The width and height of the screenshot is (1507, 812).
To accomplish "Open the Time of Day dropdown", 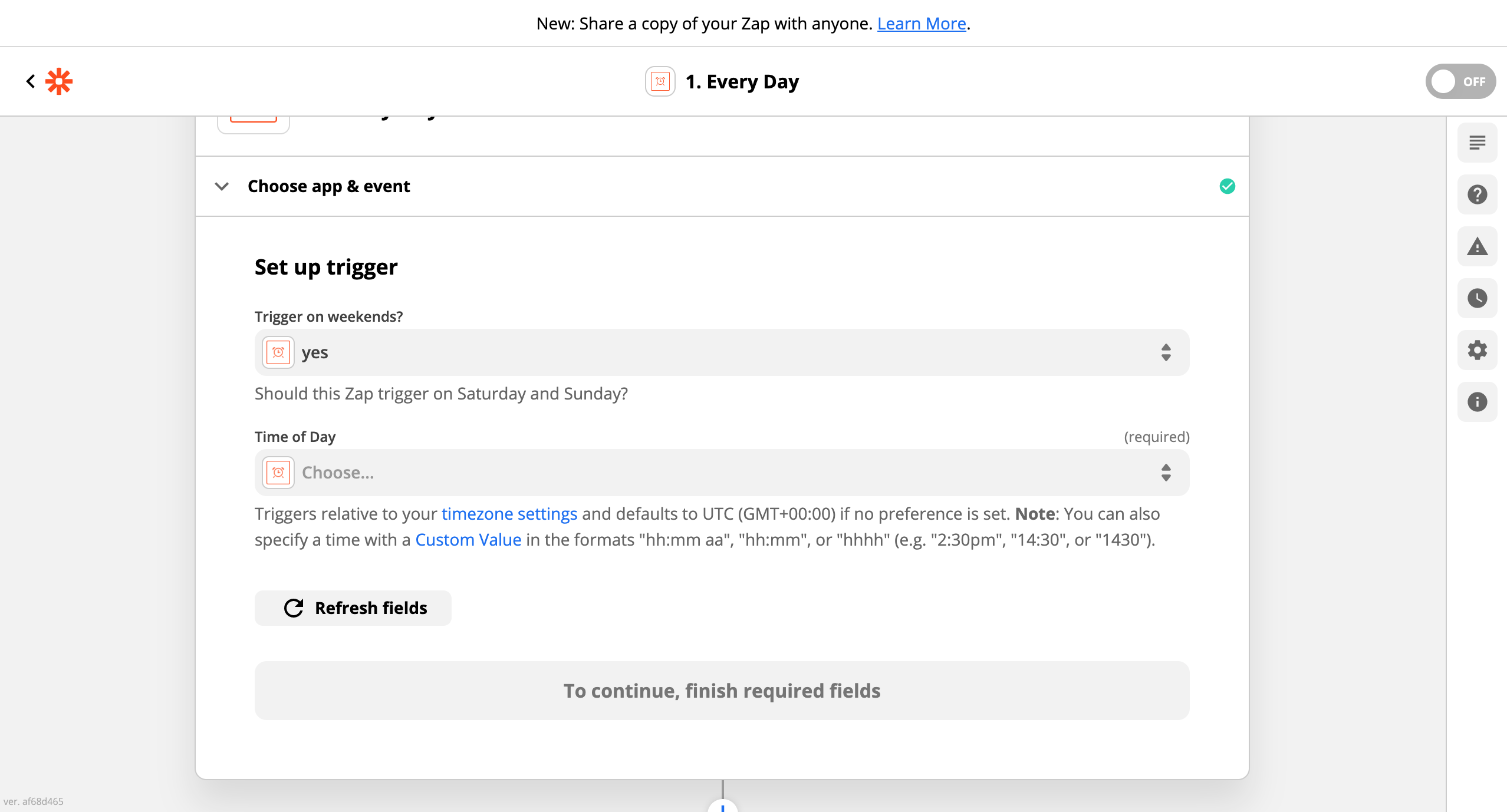I will [x=722, y=473].
